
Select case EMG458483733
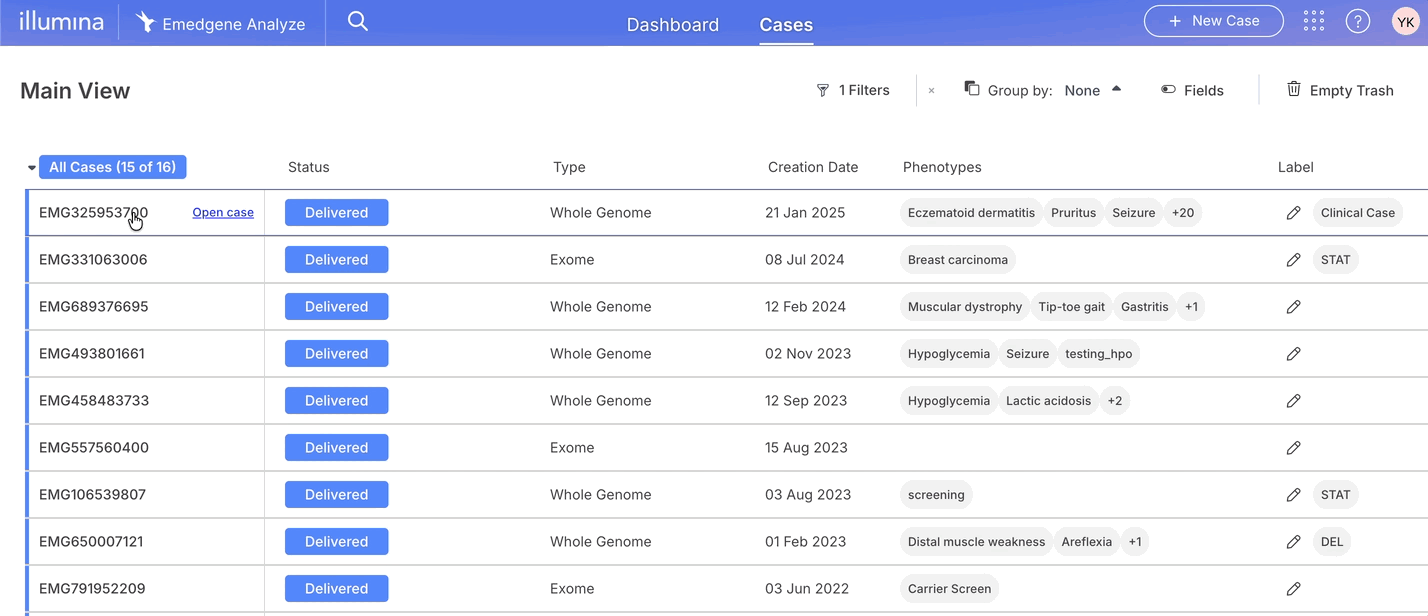(x=94, y=401)
